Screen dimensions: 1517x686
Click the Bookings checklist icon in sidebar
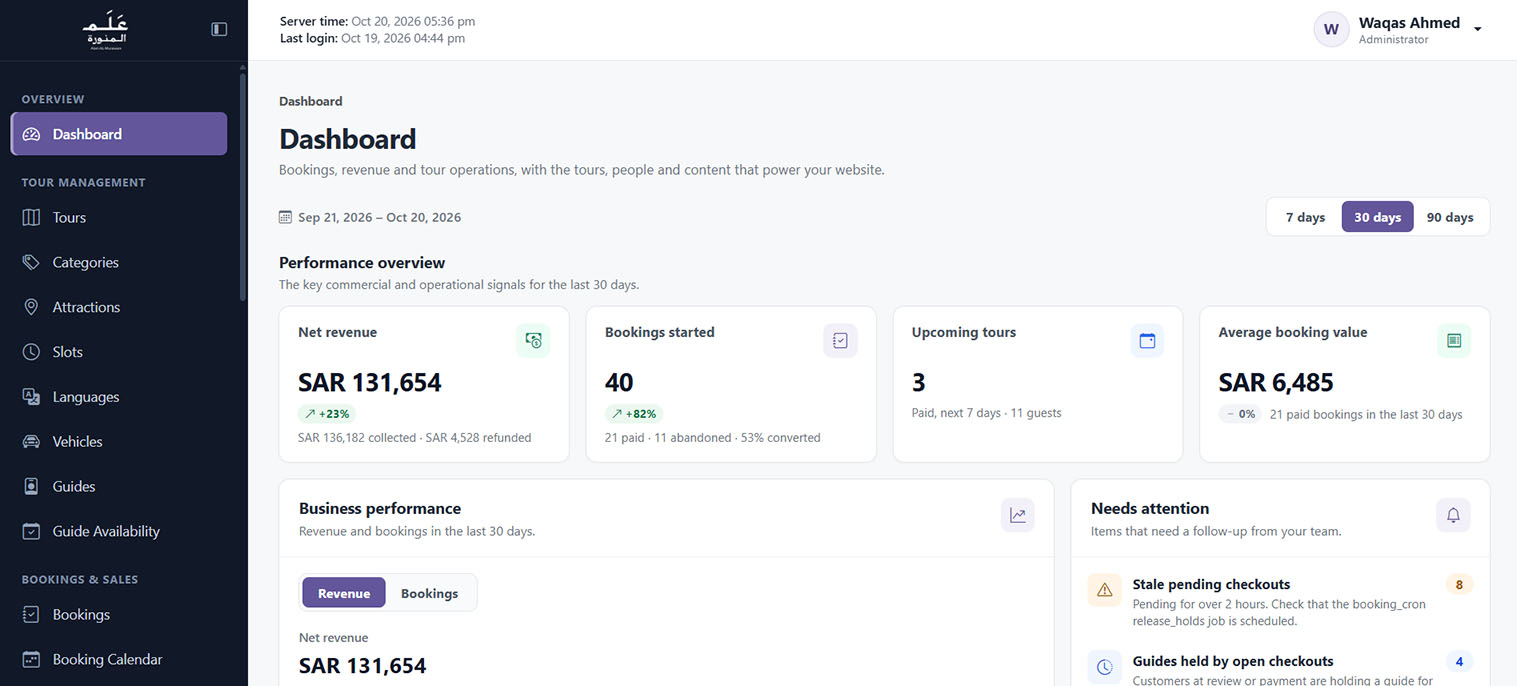(31, 614)
